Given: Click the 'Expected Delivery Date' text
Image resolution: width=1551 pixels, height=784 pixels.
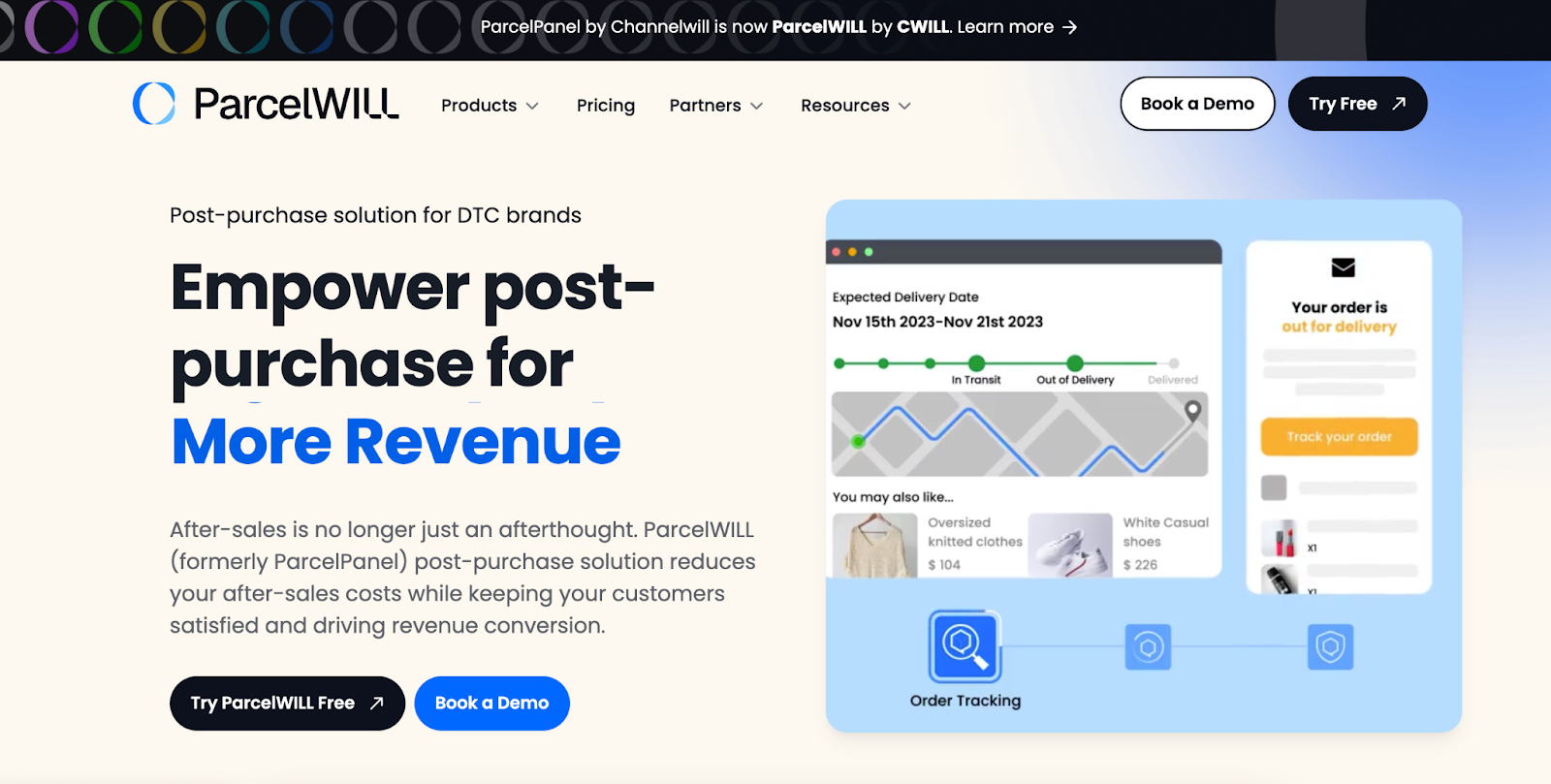Looking at the screenshot, I should 905,298.
